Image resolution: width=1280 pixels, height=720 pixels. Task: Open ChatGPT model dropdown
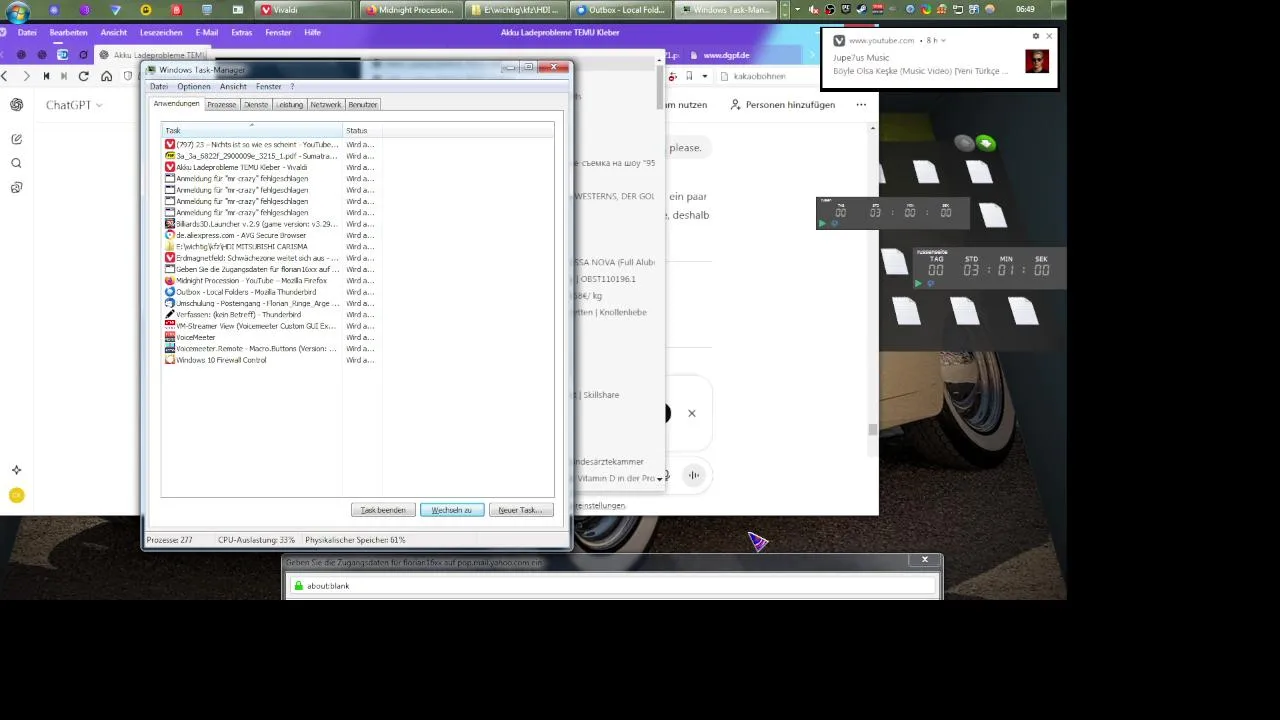[74, 105]
